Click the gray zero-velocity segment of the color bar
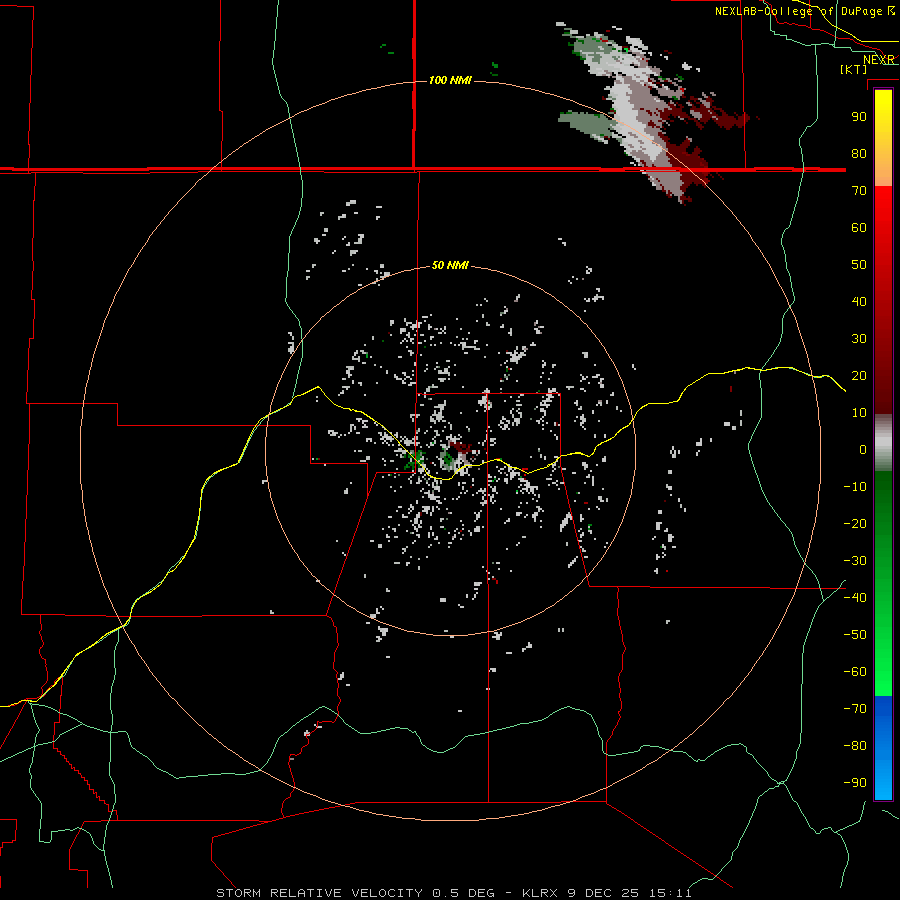 click(883, 443)
